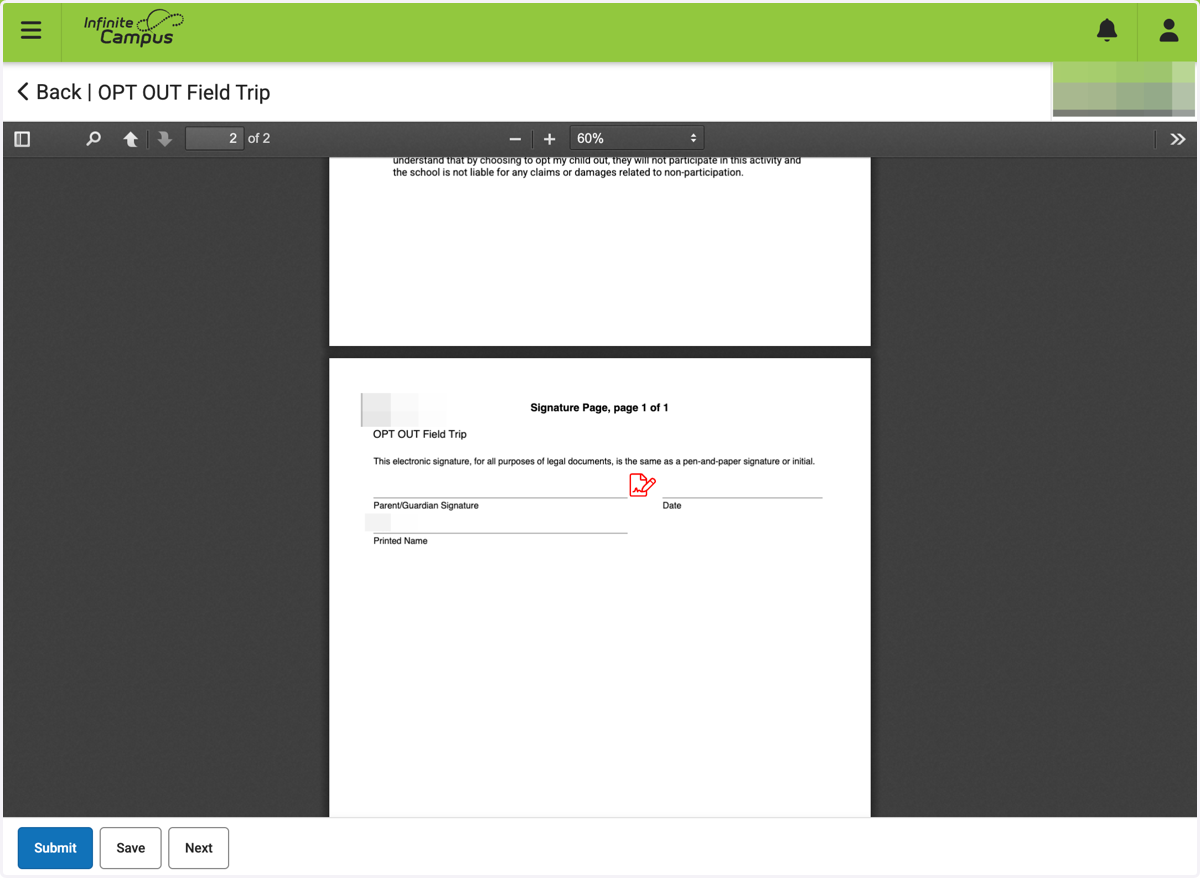Image resolution: width=1200 pixels, height=878 pixels.
Task: Click the Next button
Action: coord(199,848)
